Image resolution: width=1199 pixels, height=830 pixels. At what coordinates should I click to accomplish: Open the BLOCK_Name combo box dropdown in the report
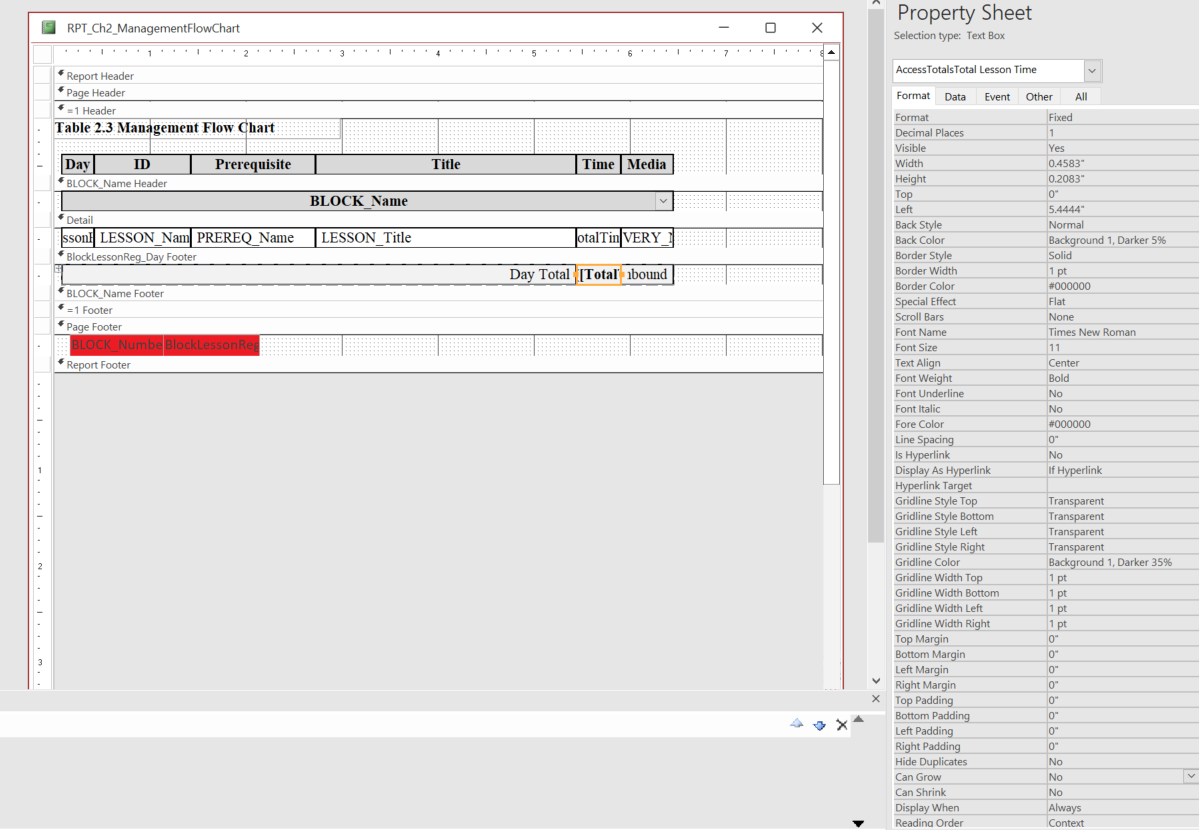664,200
